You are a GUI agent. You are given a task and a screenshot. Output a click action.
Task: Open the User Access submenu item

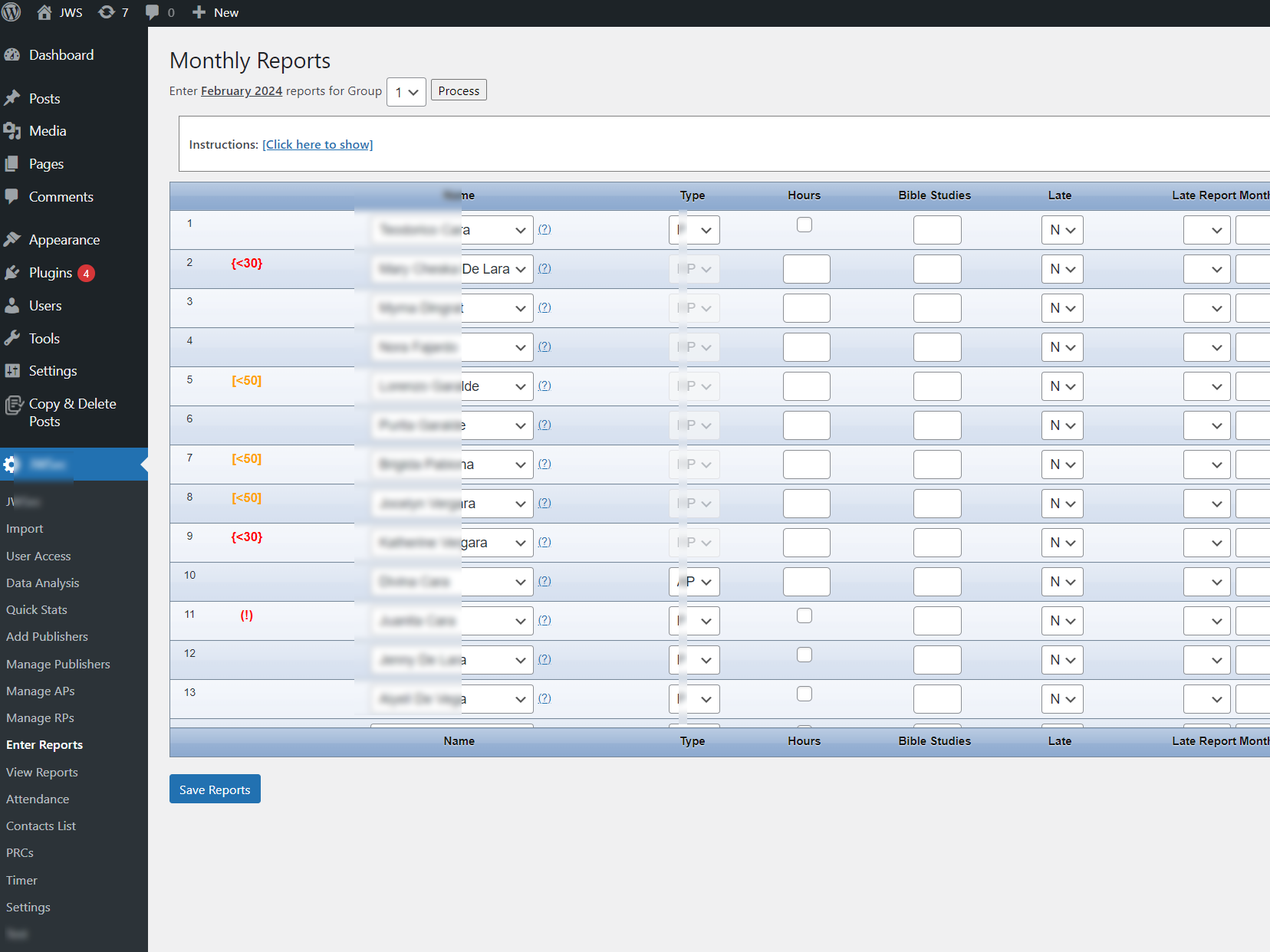click(38, 556)
